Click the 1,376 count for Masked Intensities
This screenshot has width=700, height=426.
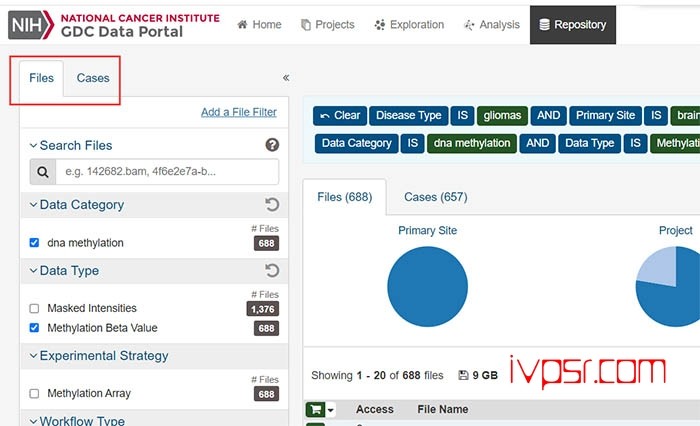pyautogui.click(x=262, y=309)
